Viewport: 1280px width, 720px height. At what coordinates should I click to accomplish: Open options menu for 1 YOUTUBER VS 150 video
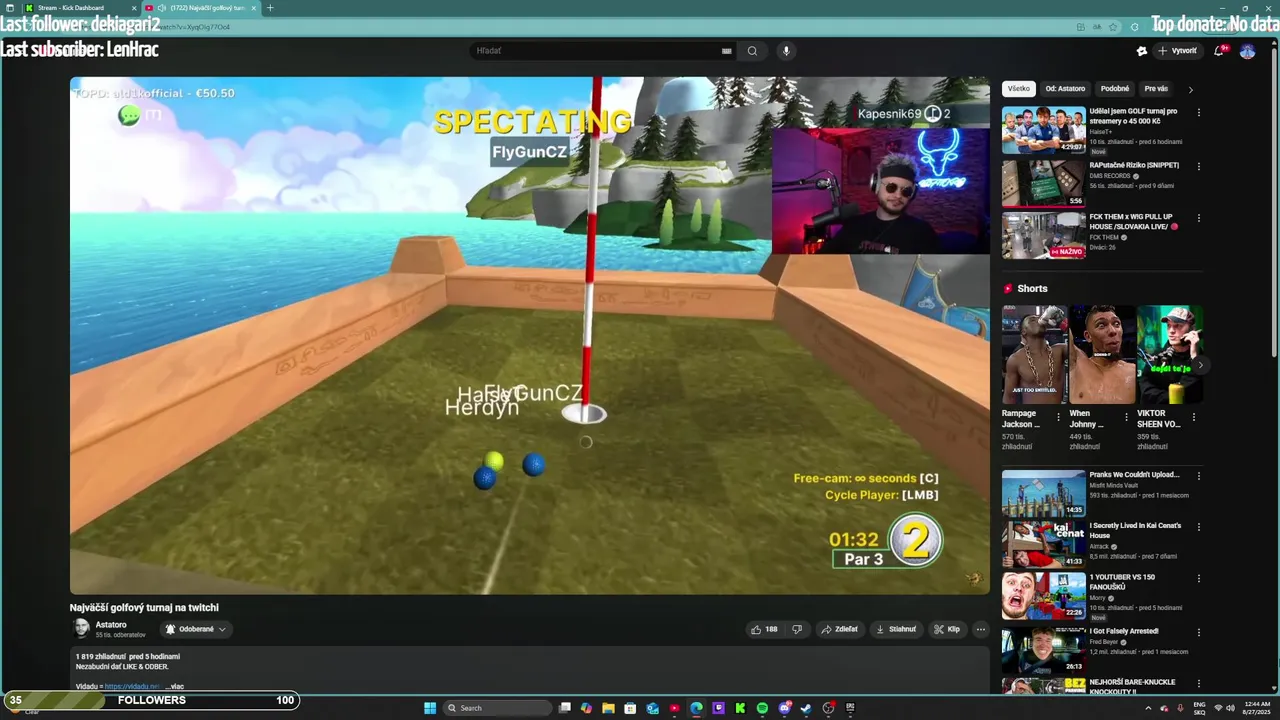tap(1199, 579)
